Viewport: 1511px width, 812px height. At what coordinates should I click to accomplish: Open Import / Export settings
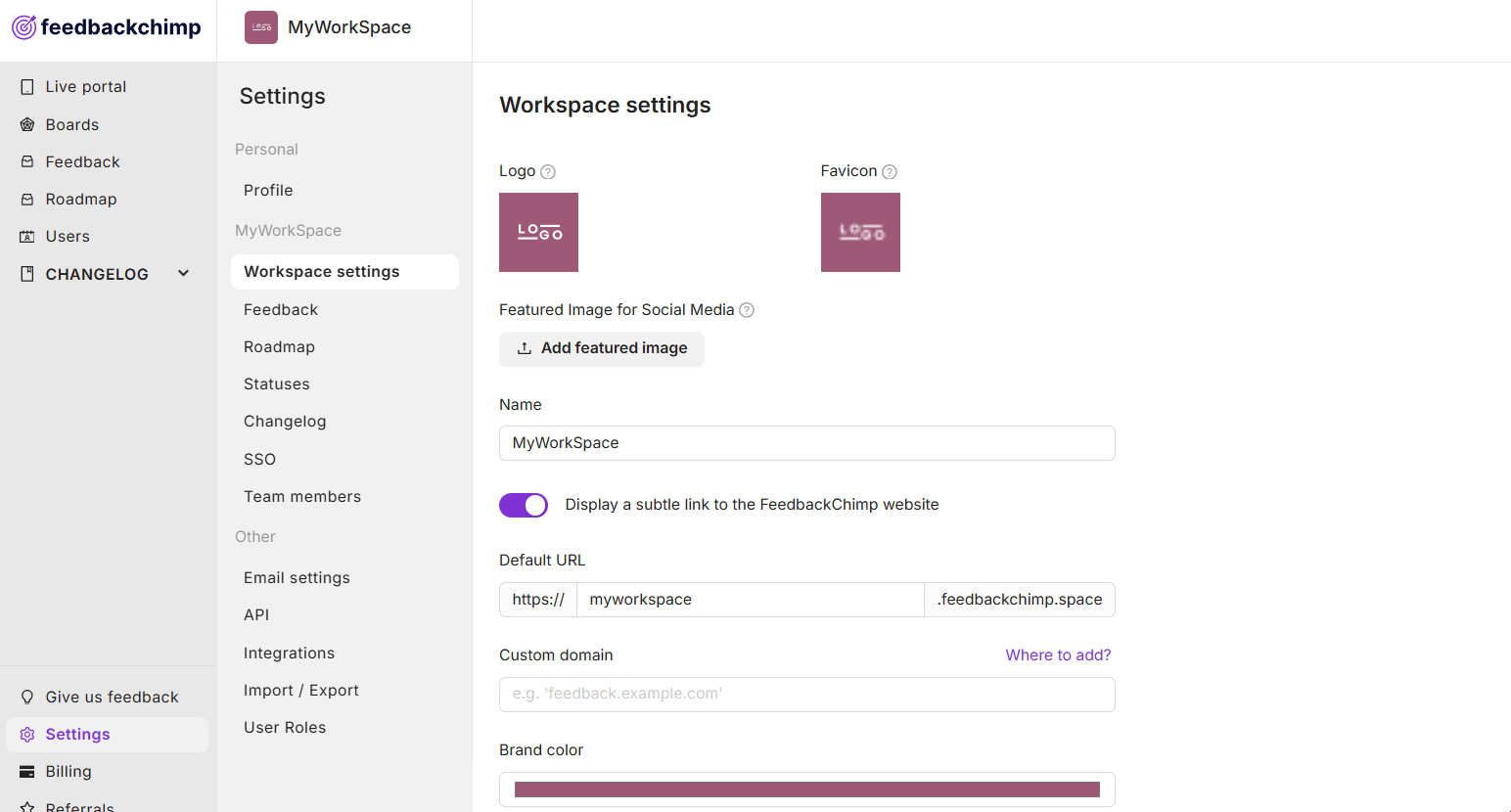(x=301, y=691)
